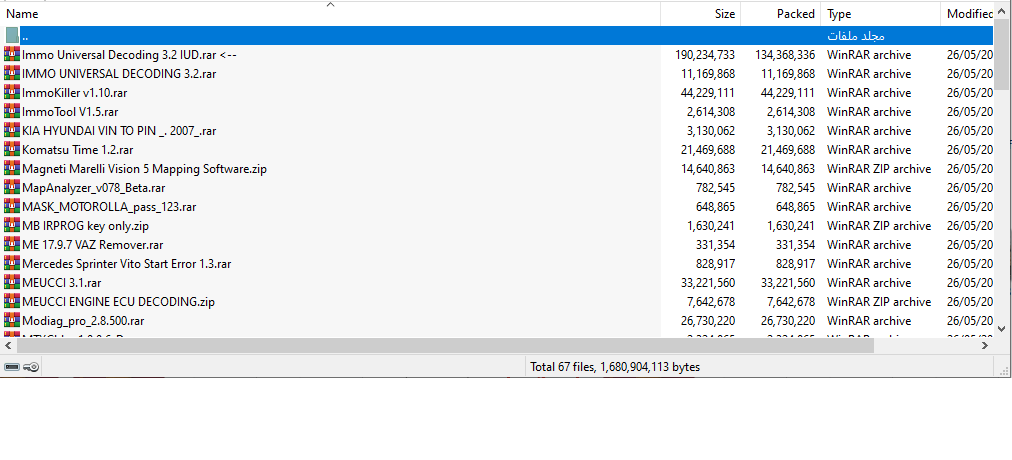Image resolution: width=1012 pixels, height=460 pixels.
Task: Sort files by the Type column header
Action: pos(880,14)
